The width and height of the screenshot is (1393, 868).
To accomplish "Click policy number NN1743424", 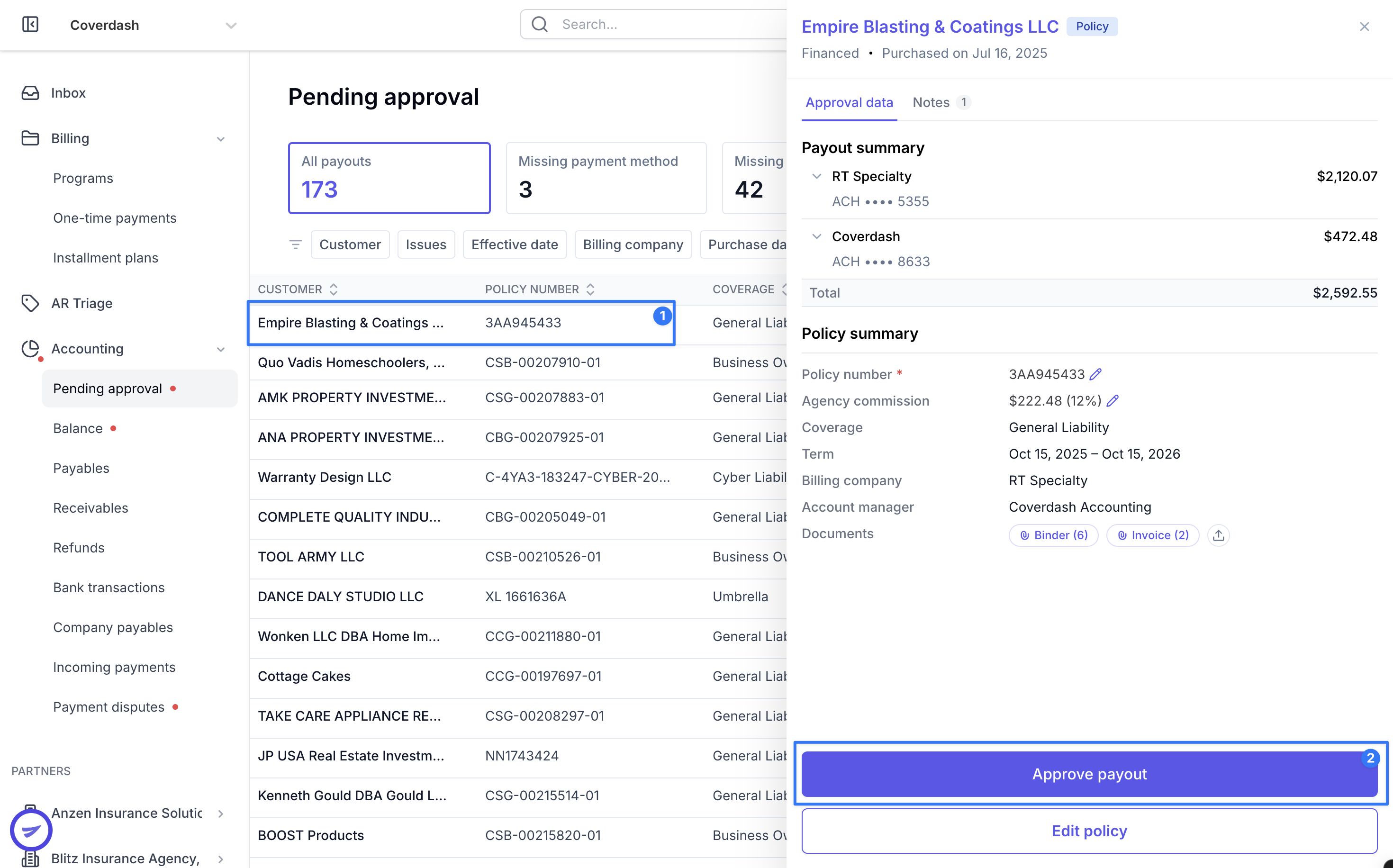I will coord(522,756).
